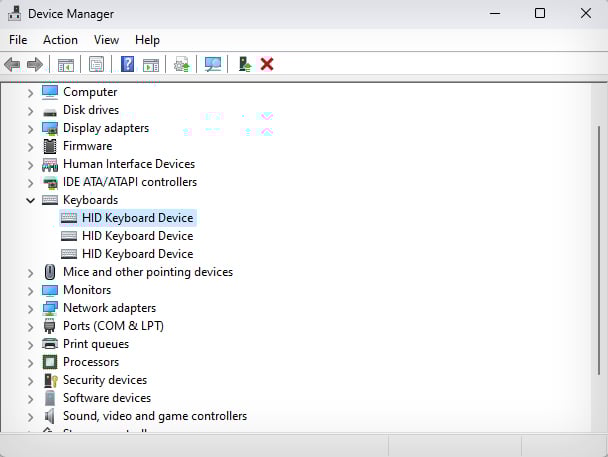Viewport: 608px width, 457px height.
Task: Click the Keyboards category icon
Action: coord(50,200)
